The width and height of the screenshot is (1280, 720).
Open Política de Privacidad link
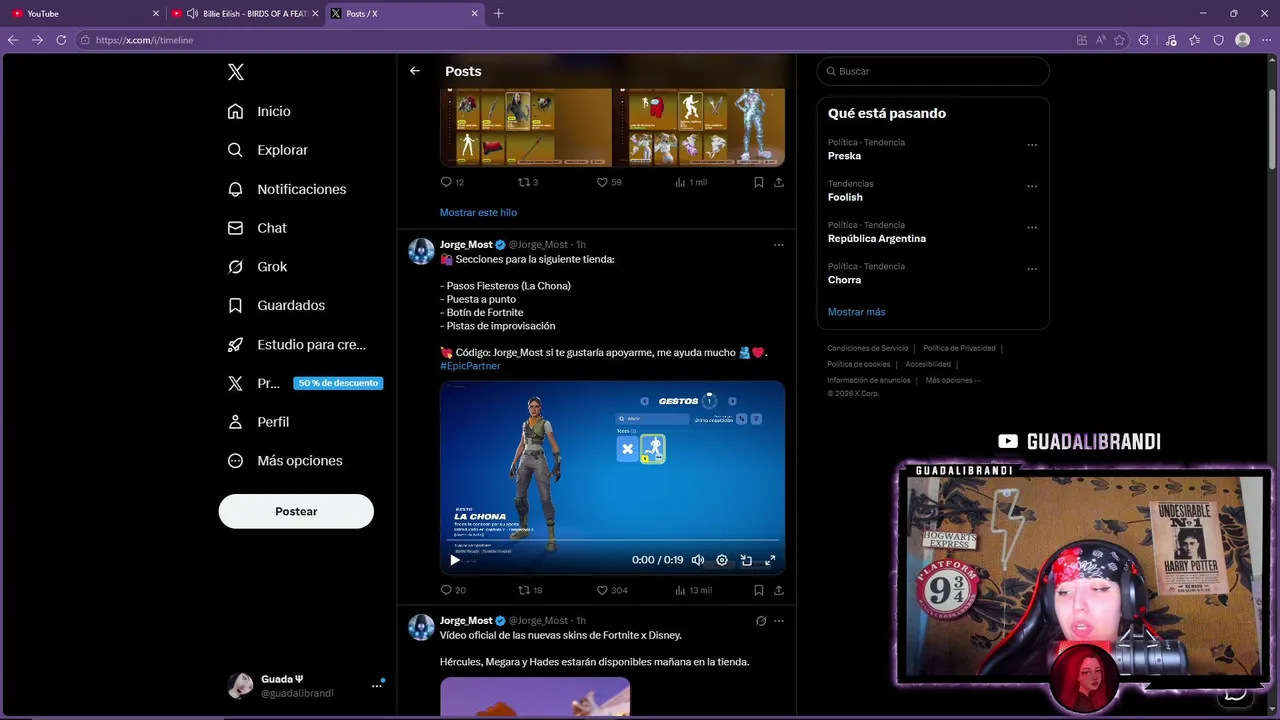coord(959,348)
